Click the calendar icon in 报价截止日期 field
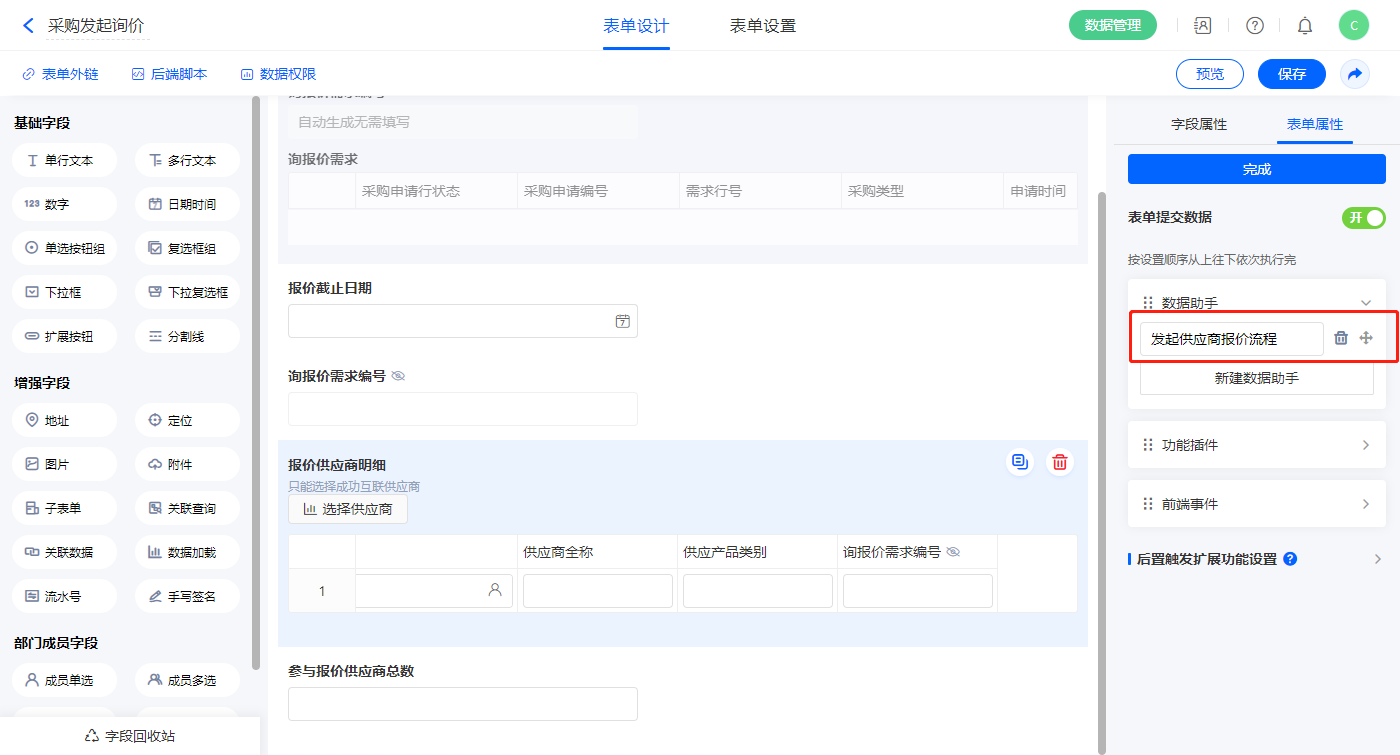The height and width of the screenshot is (755, 1400). pos(622,321)
